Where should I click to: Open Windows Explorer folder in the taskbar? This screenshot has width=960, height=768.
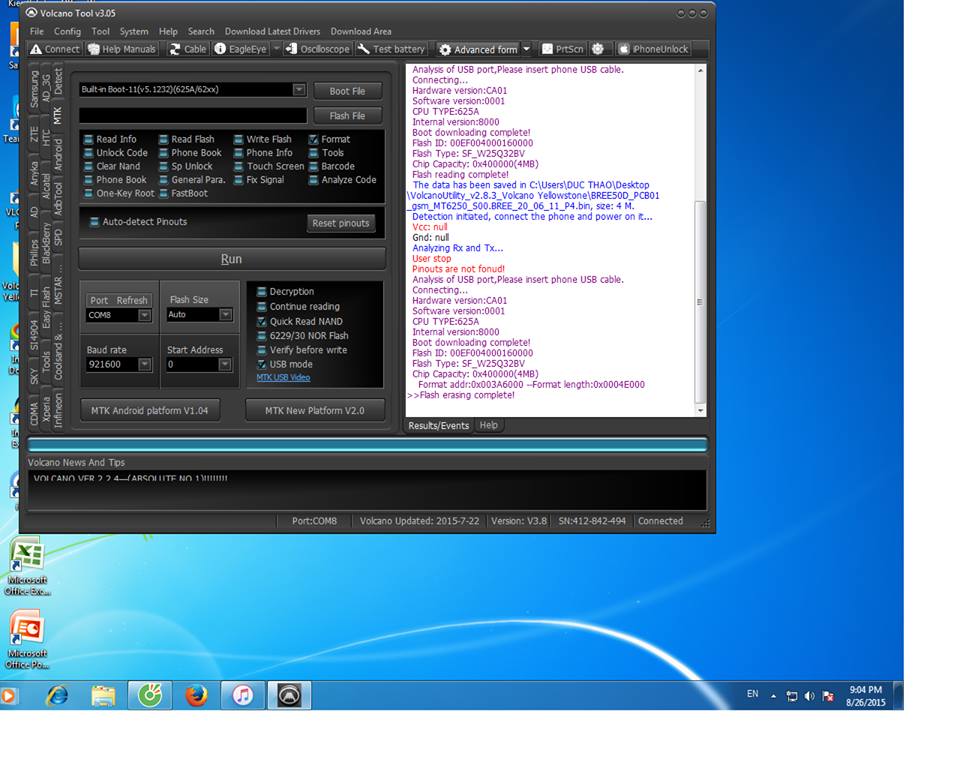[x=103, y=696]
